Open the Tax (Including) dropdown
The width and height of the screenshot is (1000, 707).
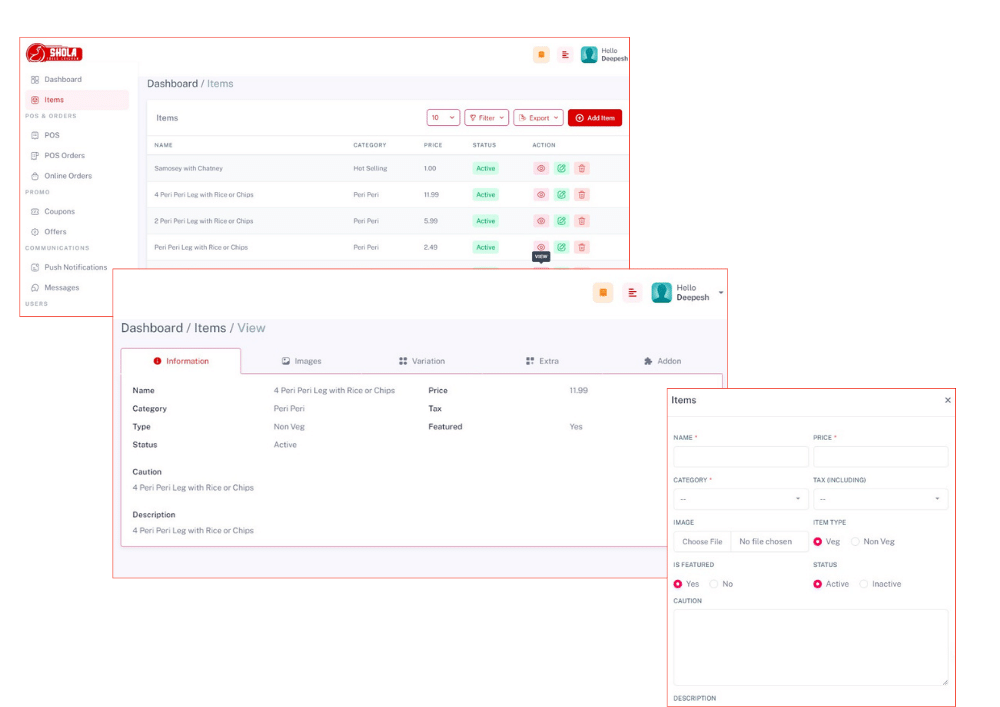pos(880,499)
